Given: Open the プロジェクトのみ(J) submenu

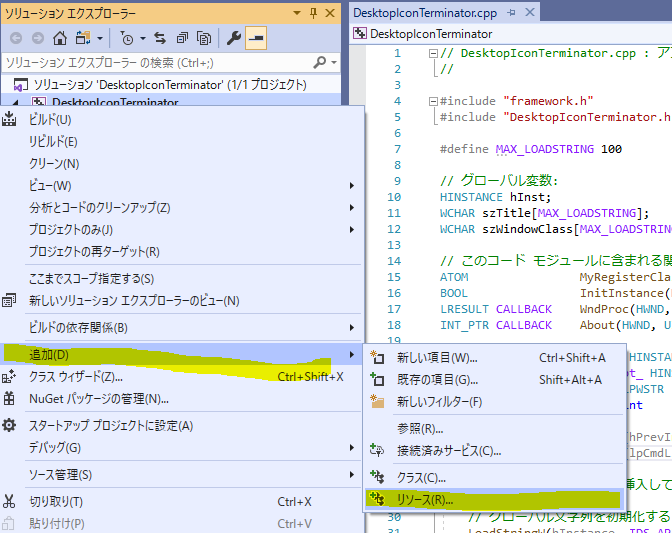Looking at the screenshot, I should pyautogui.click(x=182, y=230).
